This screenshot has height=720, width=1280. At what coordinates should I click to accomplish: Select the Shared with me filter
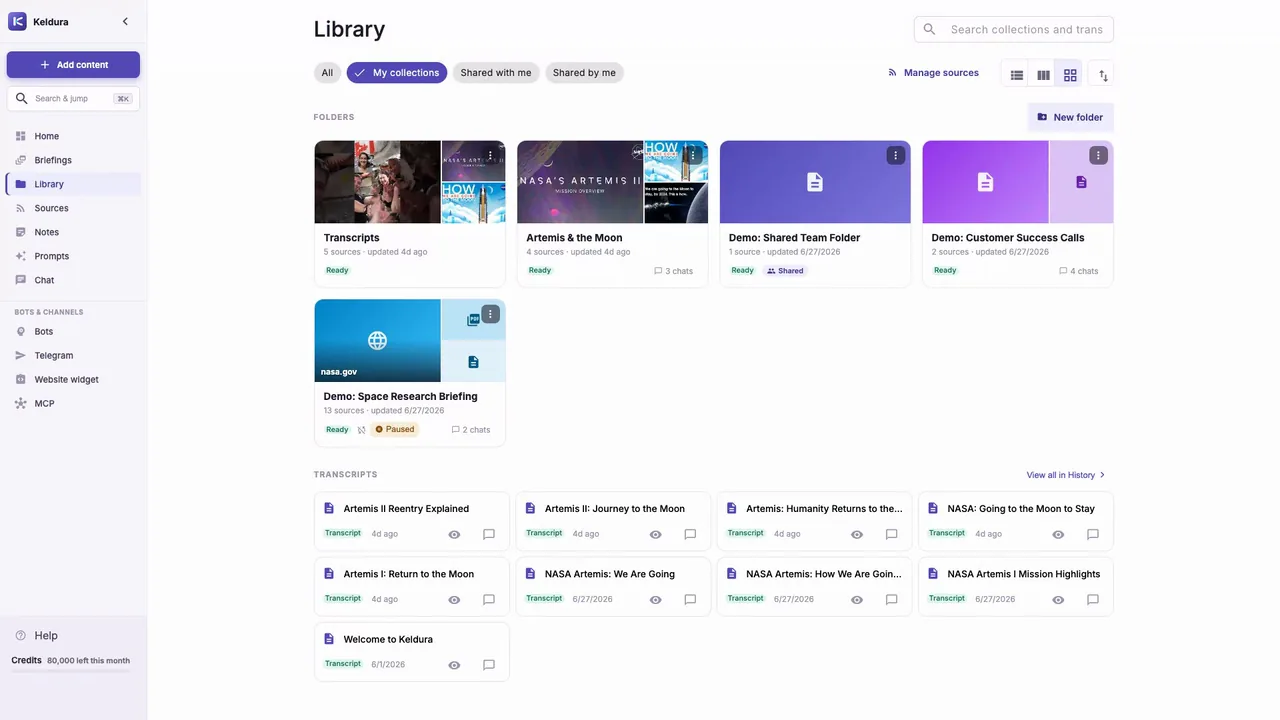tap(496, 73)
